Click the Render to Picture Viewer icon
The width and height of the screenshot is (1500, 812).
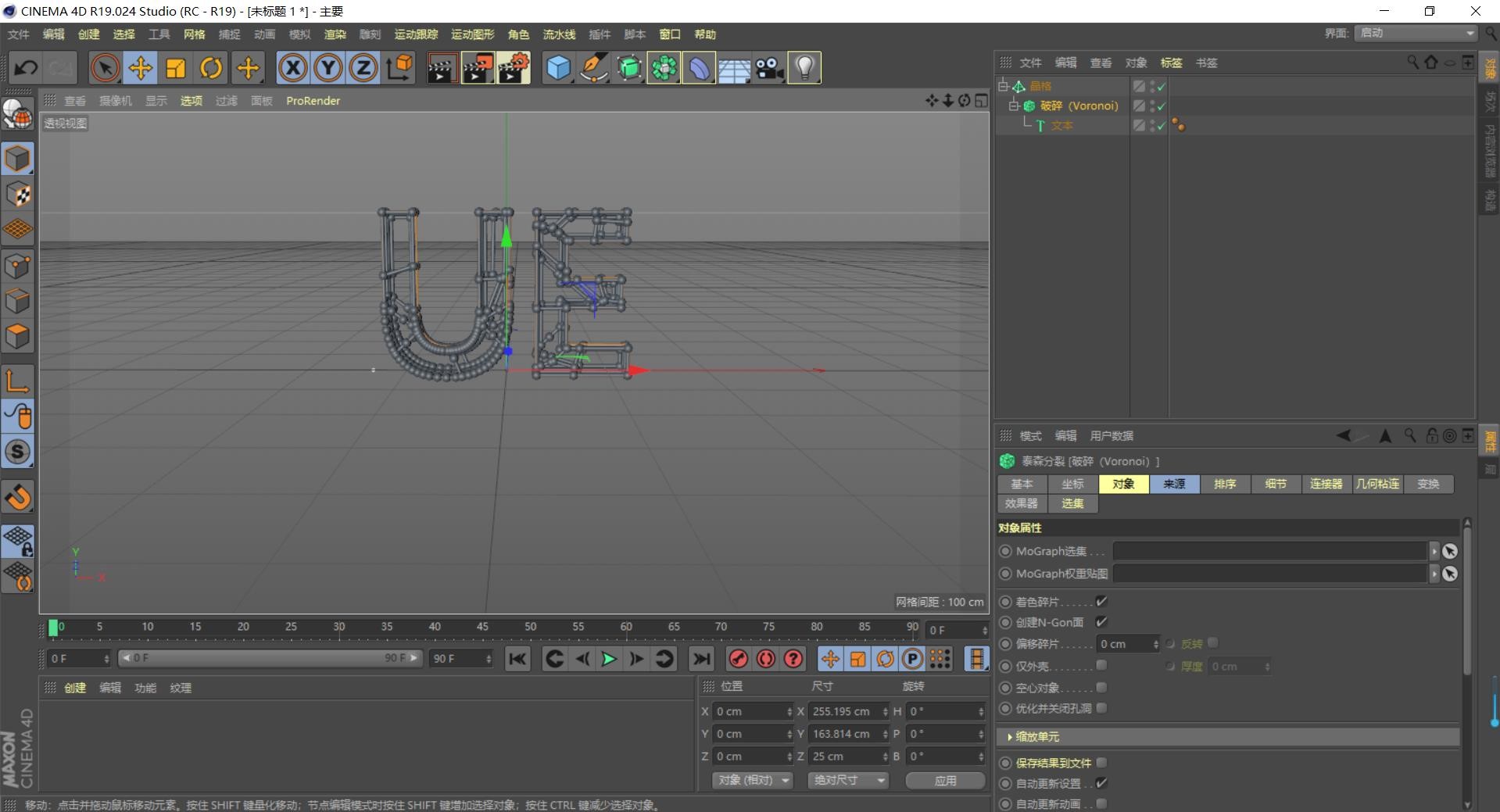point(478,68)
